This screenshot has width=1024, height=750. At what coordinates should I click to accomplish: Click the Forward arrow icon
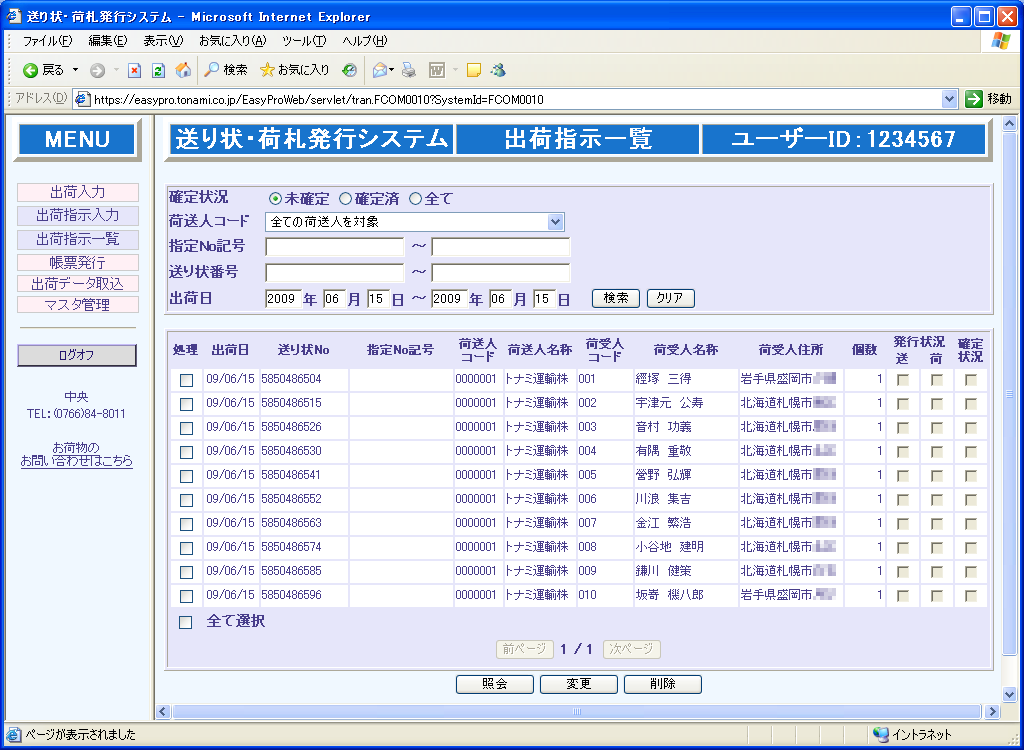(97, 71)
